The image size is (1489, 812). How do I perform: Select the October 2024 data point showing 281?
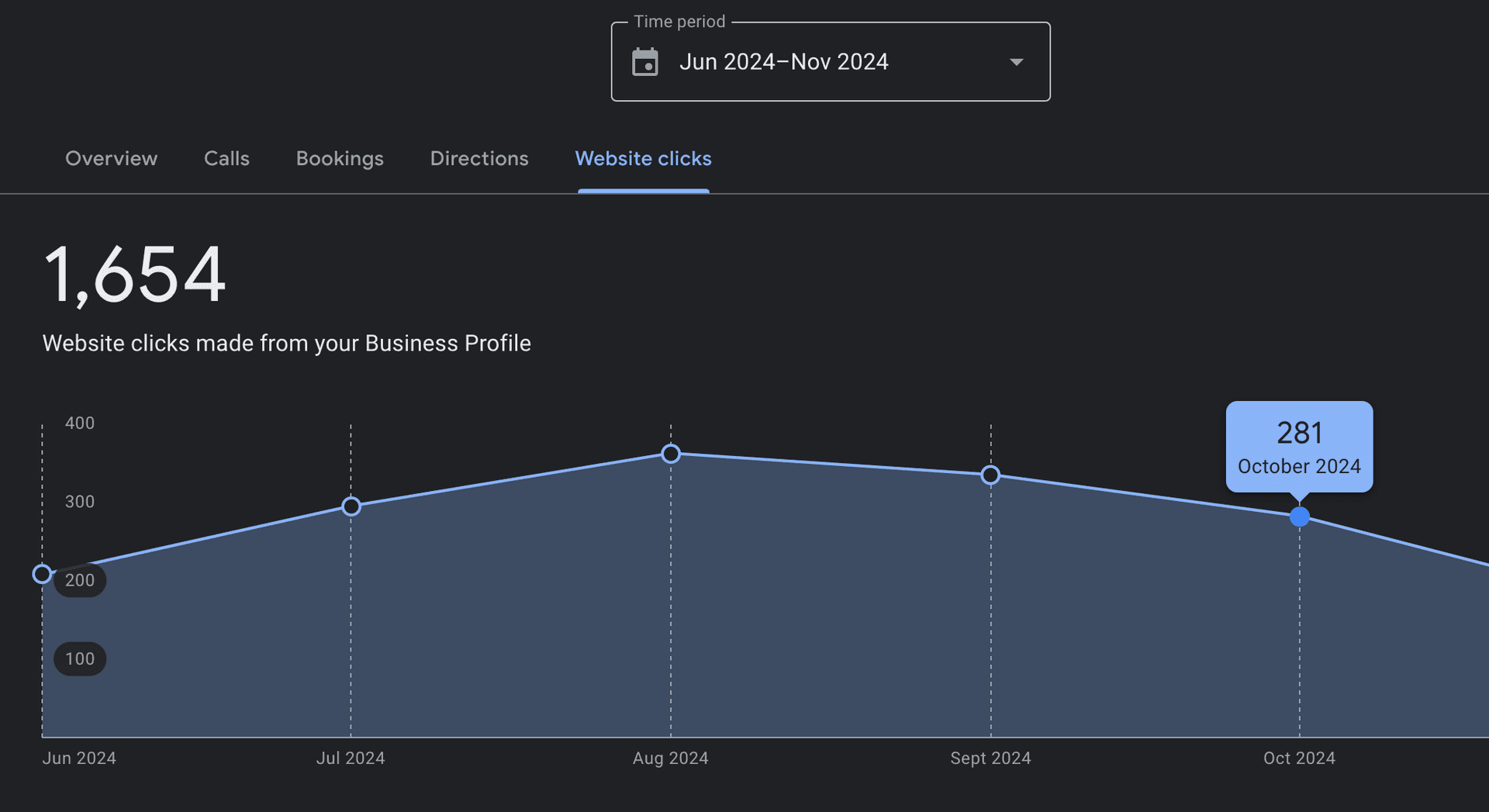pos(1300,517)
